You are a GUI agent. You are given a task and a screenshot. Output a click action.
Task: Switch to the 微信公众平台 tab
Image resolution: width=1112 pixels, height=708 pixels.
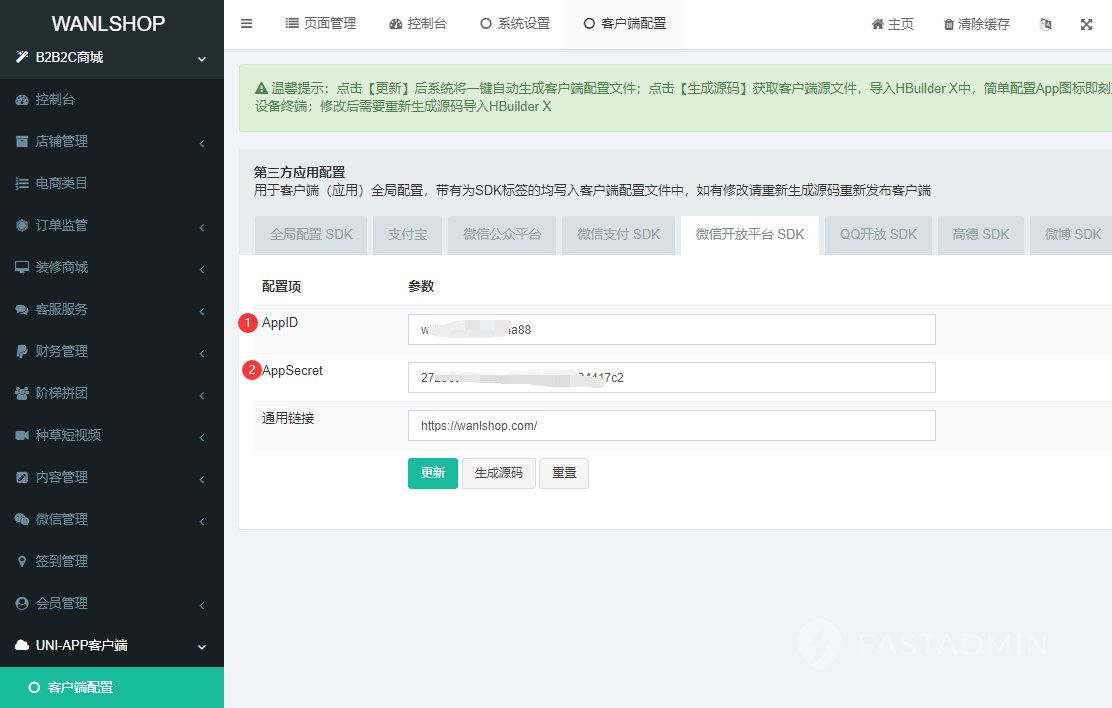pyautogui.click(x=502, y=234)
